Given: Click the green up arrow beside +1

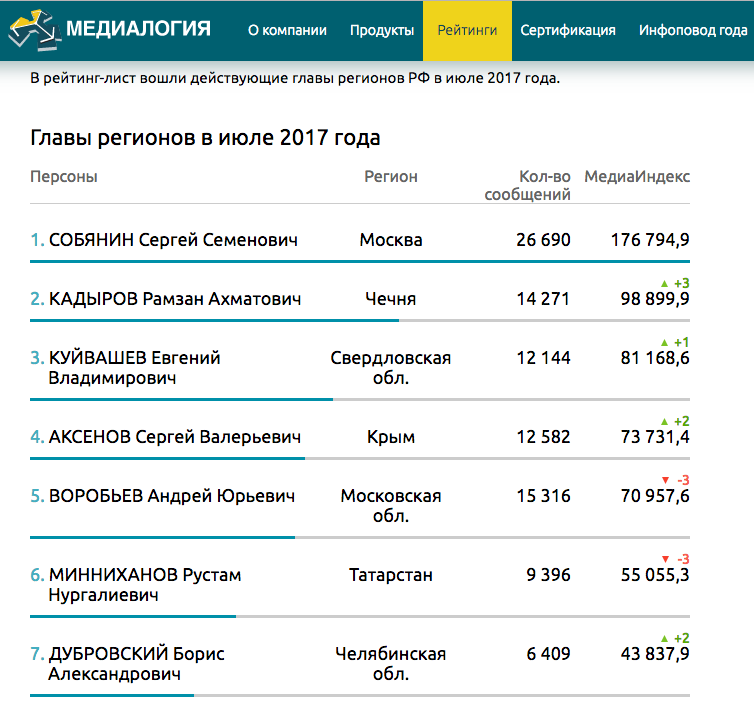Looking at the screenshot, I should (x=665, y=343).
